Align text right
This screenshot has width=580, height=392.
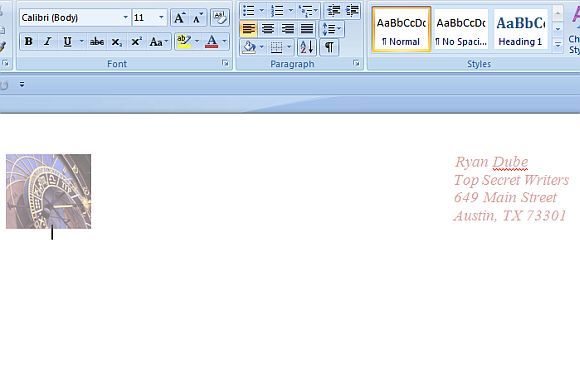pos(287,29)
